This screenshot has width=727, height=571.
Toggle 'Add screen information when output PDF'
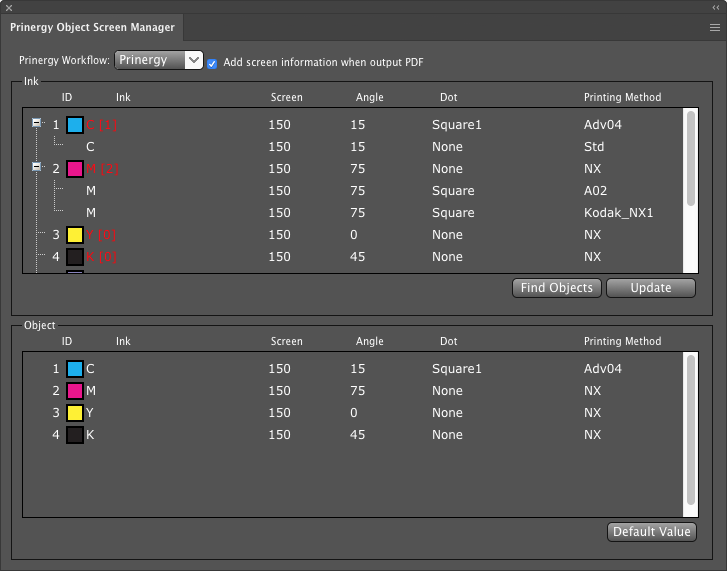(x=212, y=63)
